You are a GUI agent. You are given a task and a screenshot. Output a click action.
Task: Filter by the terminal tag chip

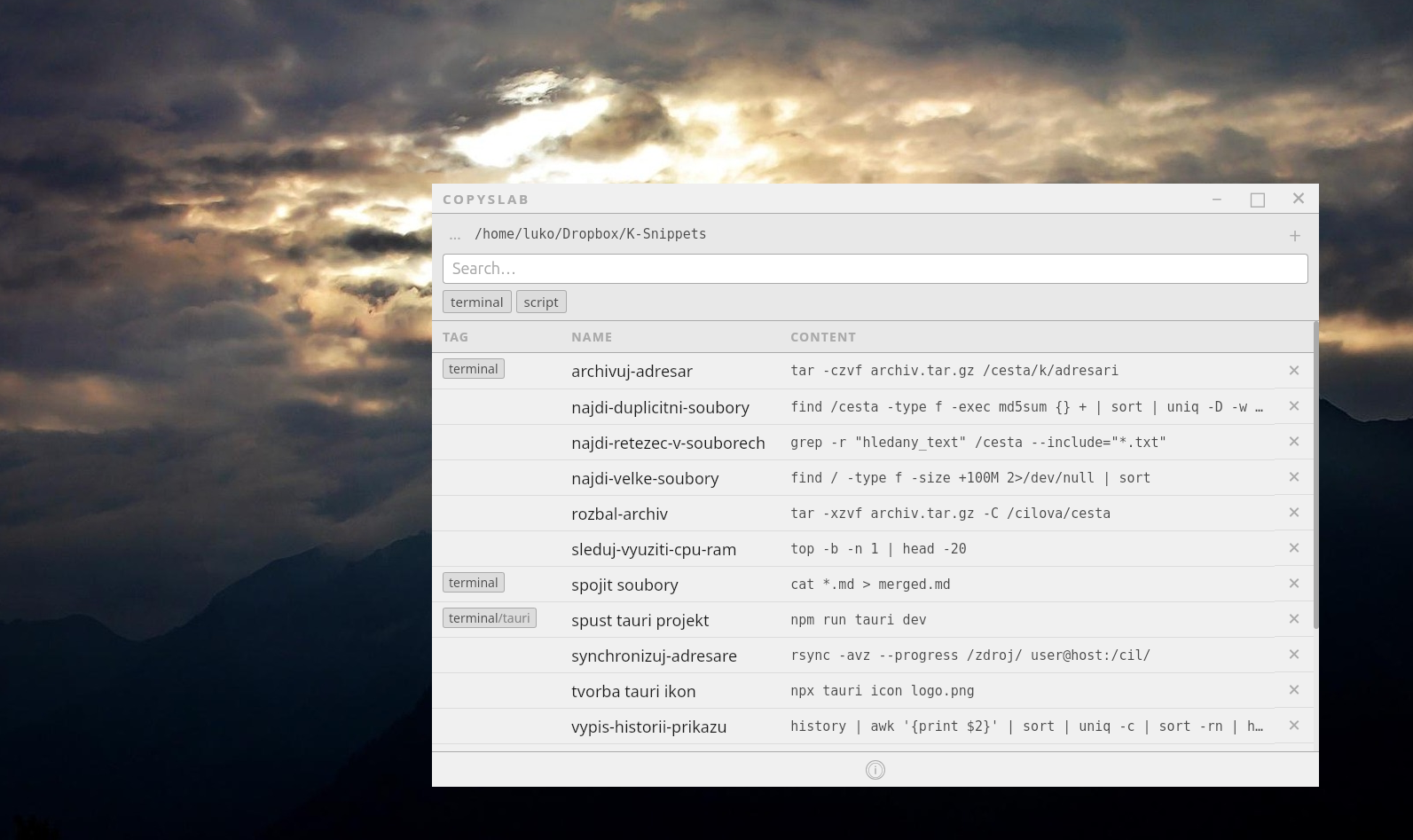click(476, 302)
